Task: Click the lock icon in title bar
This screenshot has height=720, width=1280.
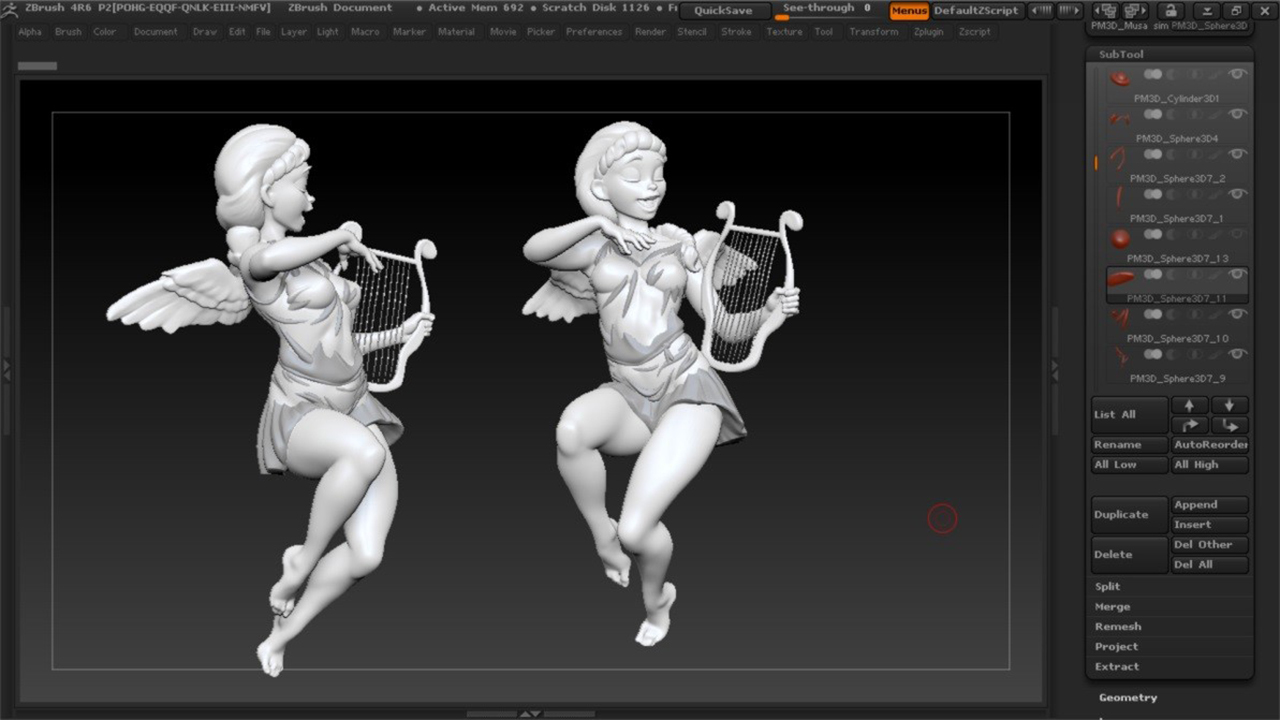Action: pos(1169,11)
